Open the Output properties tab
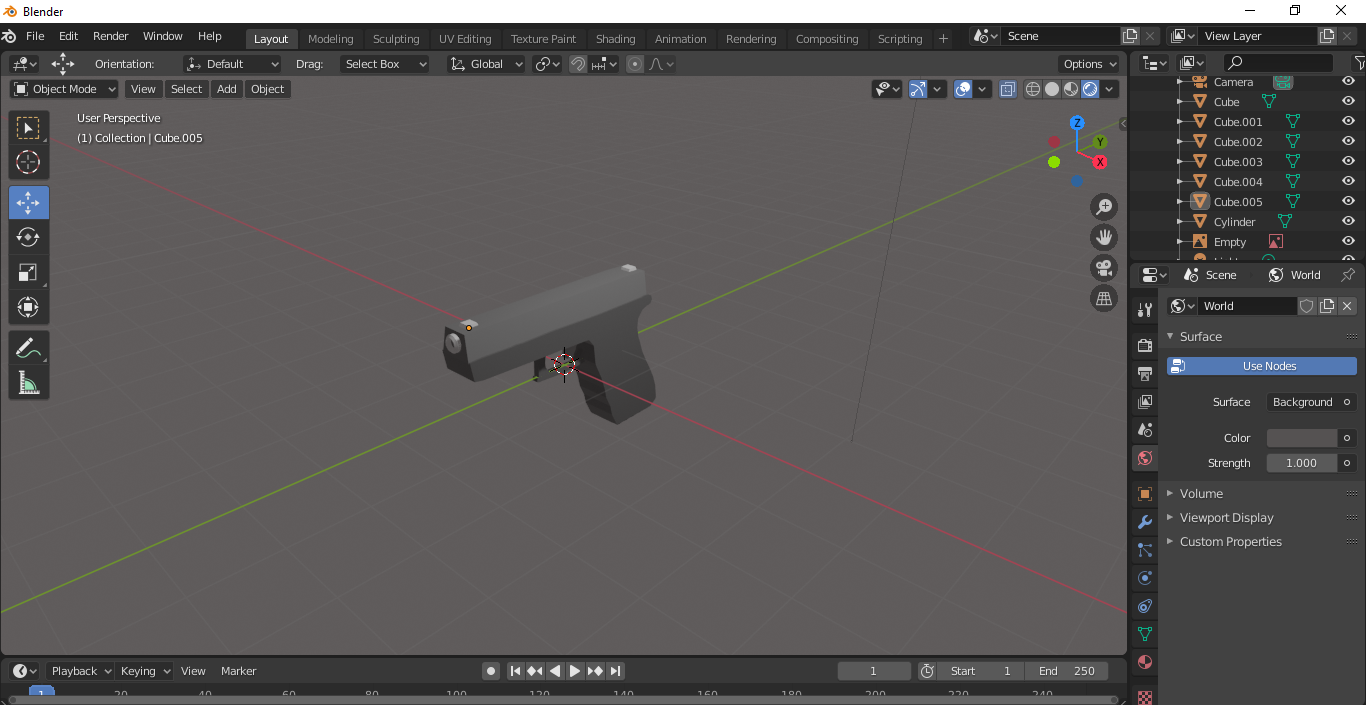The width and height of the screenshot is (1366, 705). pyautogui.click(x=1145, y=374)
